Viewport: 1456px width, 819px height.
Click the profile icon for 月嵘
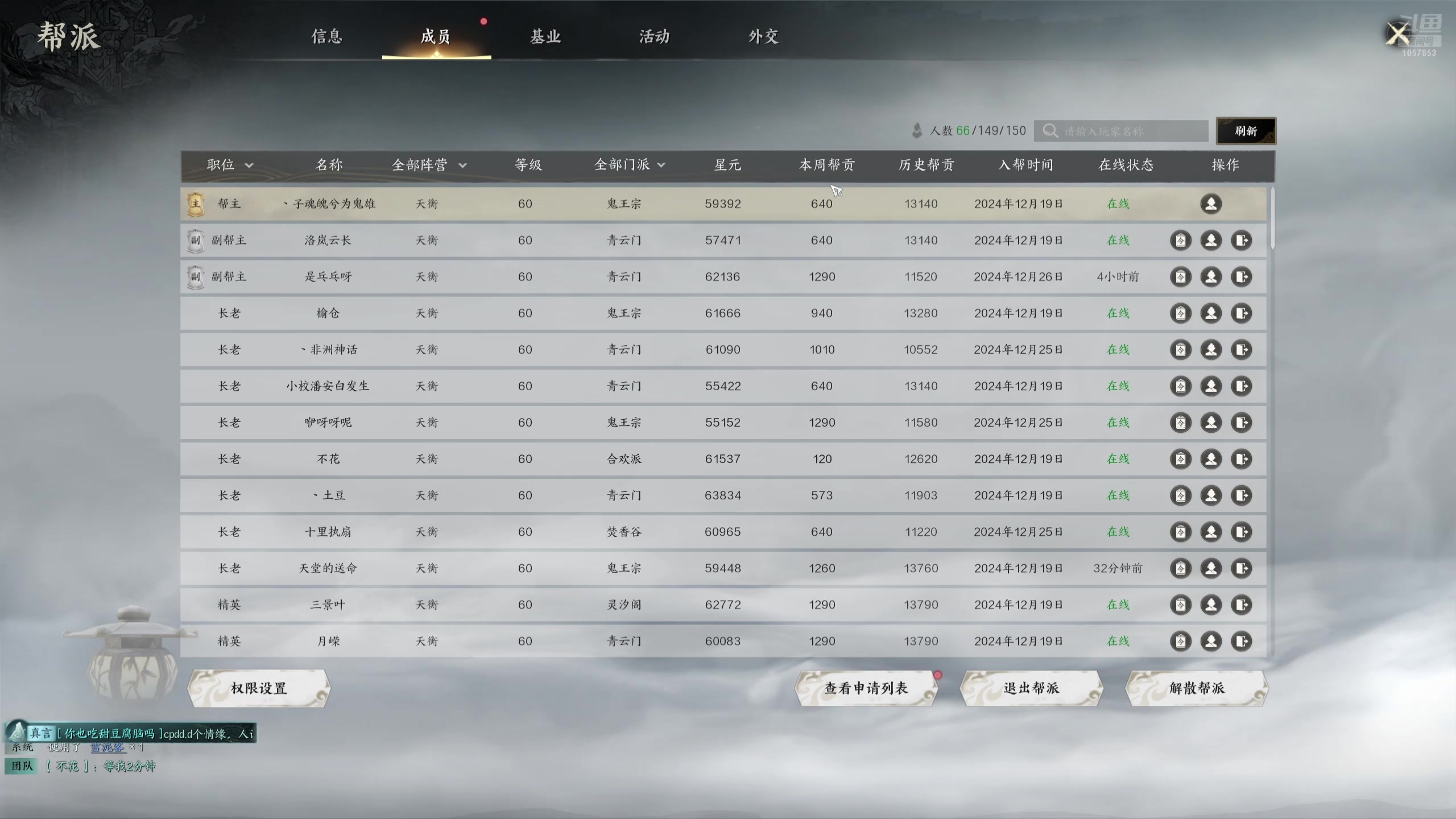pos(1211,641)
